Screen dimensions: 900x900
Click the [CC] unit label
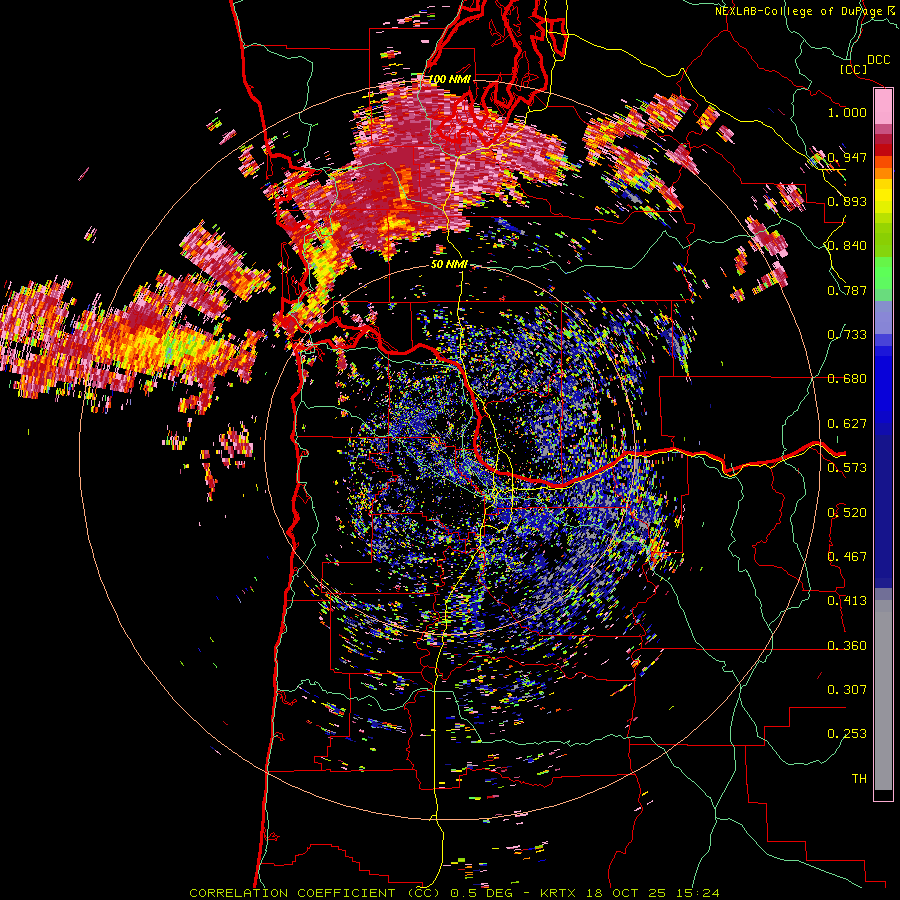[853, 69]
